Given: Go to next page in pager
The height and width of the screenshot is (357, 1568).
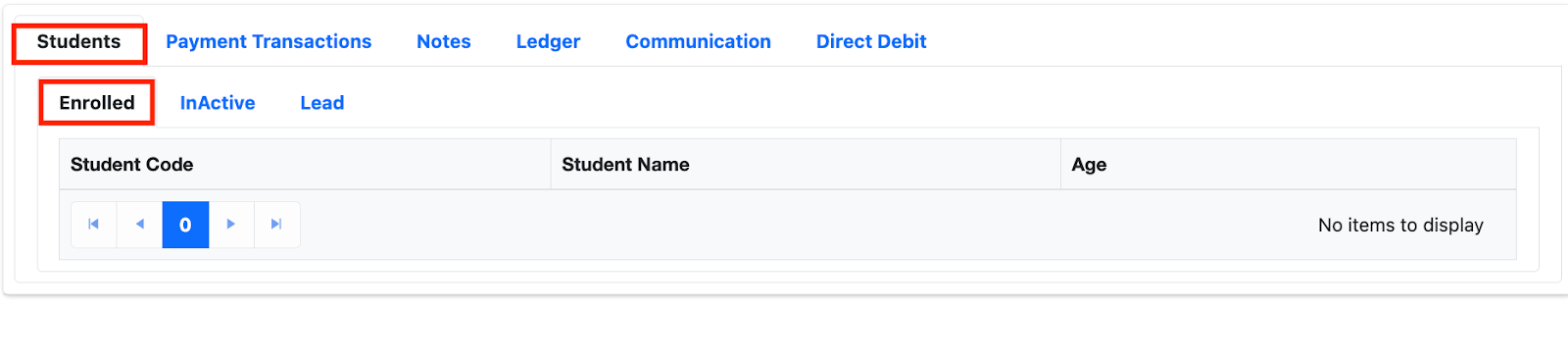Looking at the screenshot, I should click(x=231, y=225).
